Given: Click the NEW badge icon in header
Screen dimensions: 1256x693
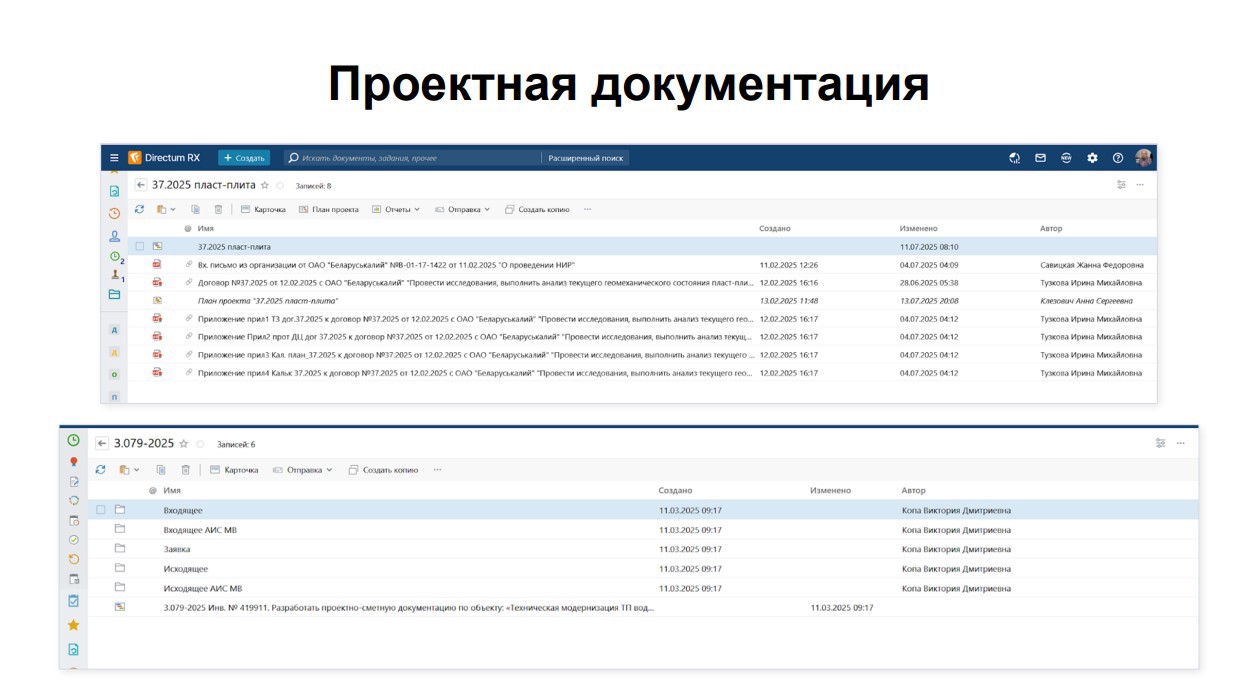Looking at the screenshot, I should pos(1066,158).
